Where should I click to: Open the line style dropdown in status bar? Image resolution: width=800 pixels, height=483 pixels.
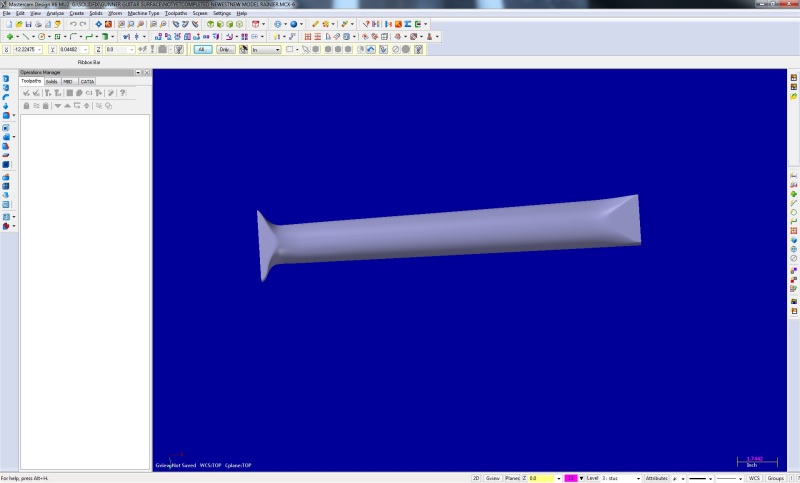(701, 478)
